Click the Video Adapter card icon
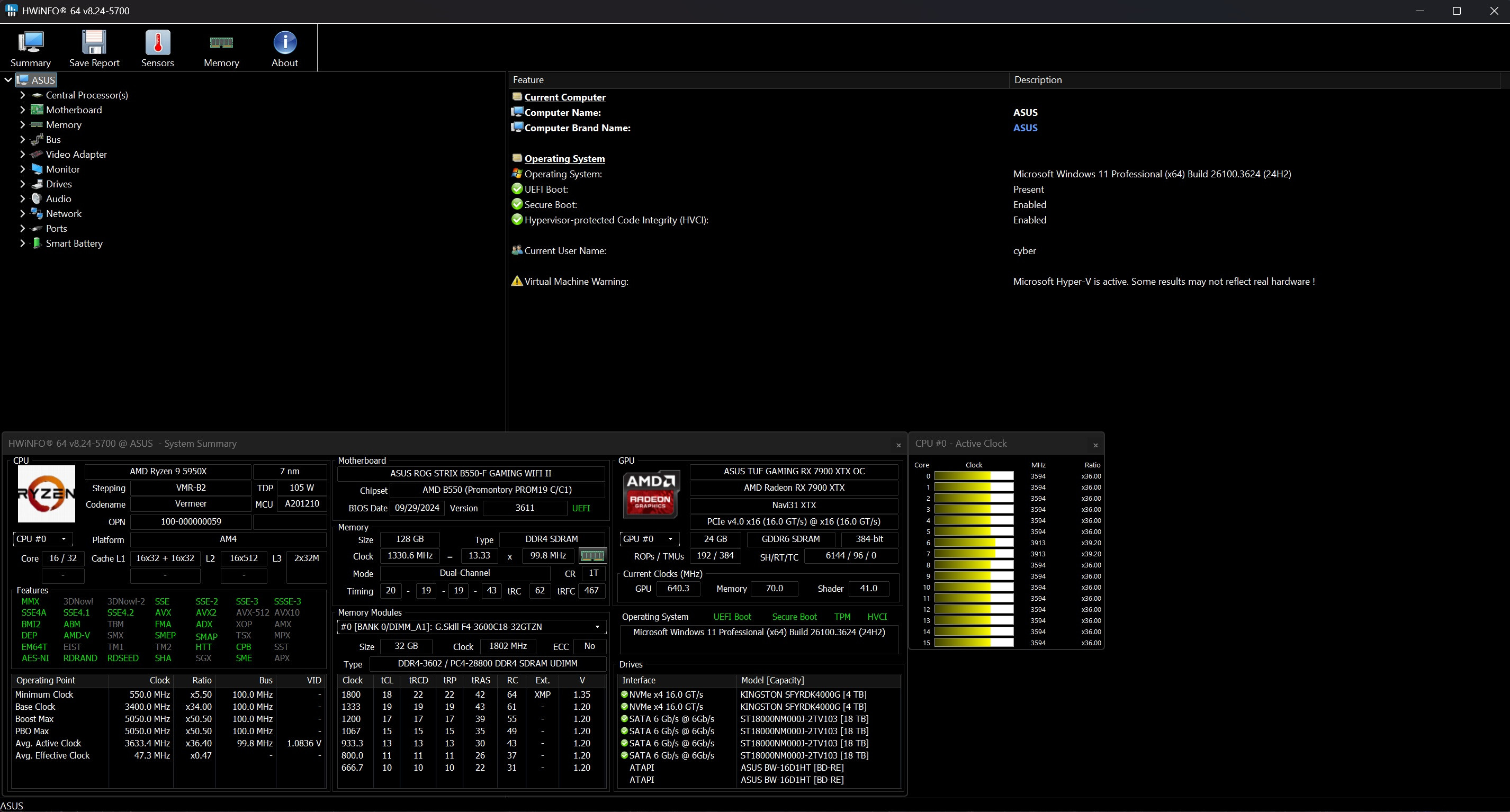1510x812 pixels. 37,154
